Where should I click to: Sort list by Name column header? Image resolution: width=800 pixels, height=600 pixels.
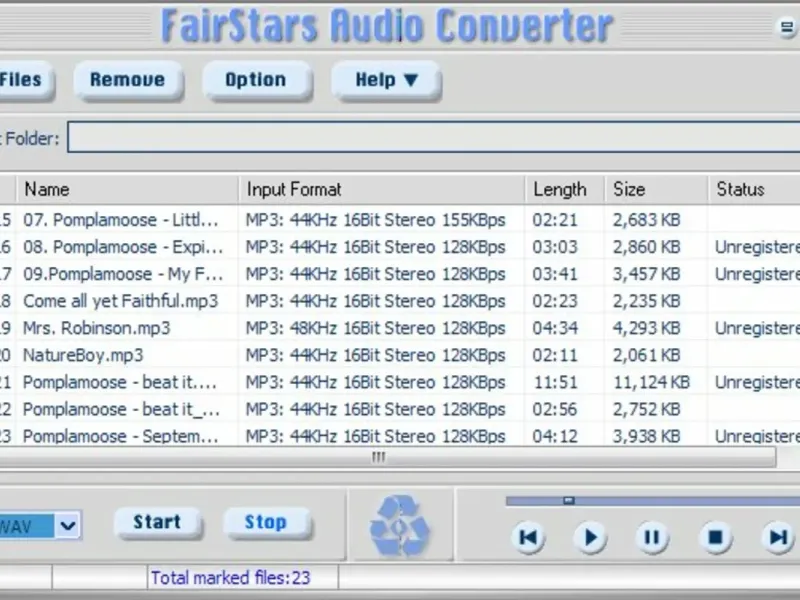point(128,190)
